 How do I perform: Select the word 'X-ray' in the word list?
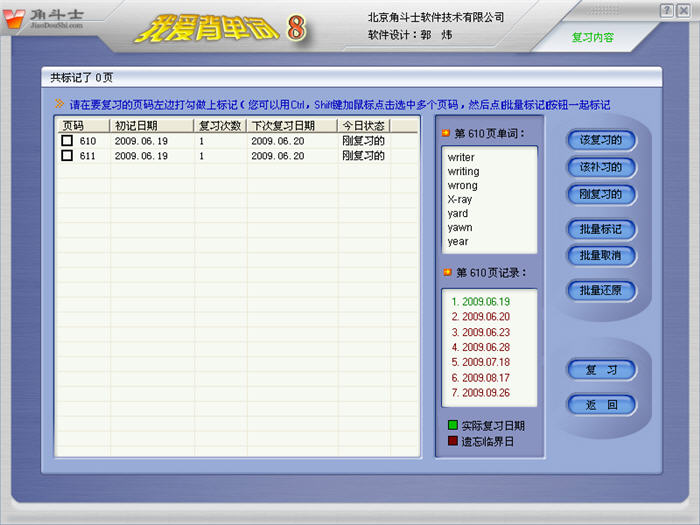pos(459,199)
